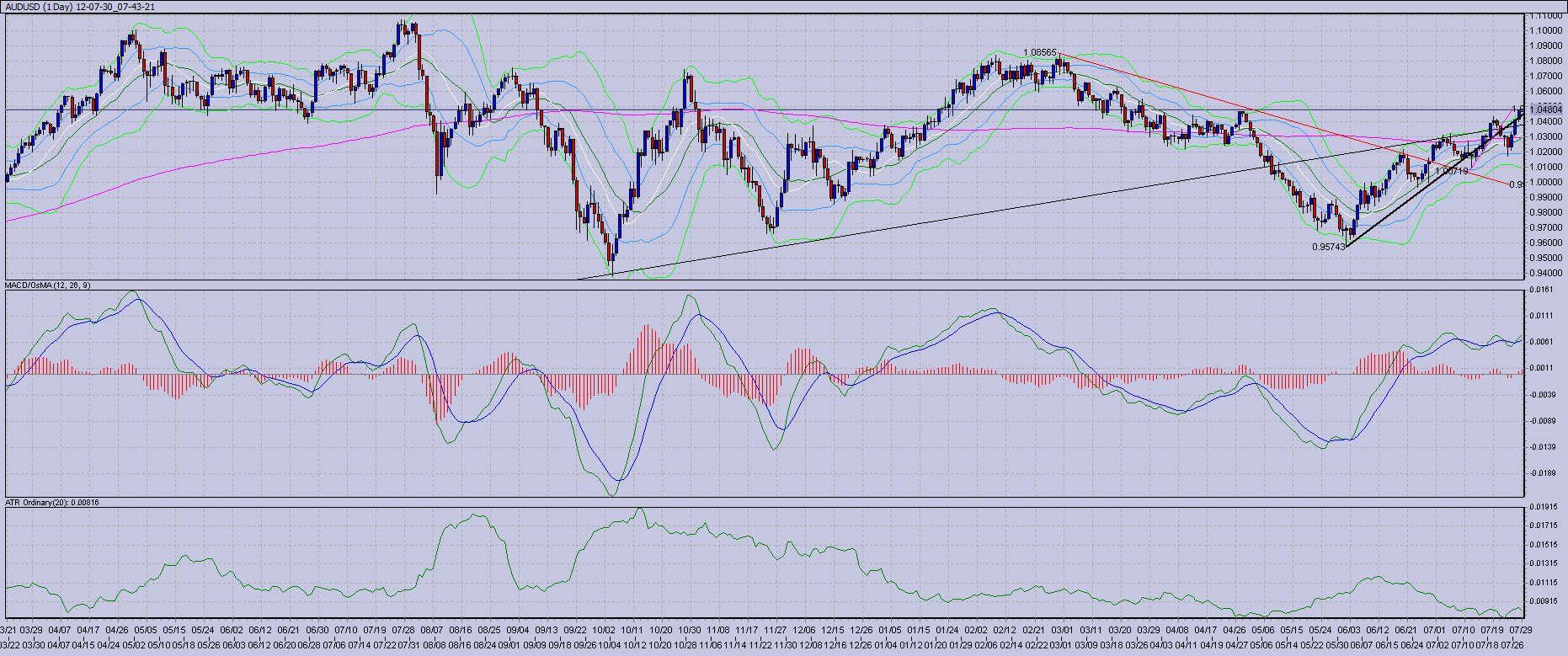Click the 0.95743 low price annotation
The width and height of the screenshot is (1568, 656).
[1329, 248]
